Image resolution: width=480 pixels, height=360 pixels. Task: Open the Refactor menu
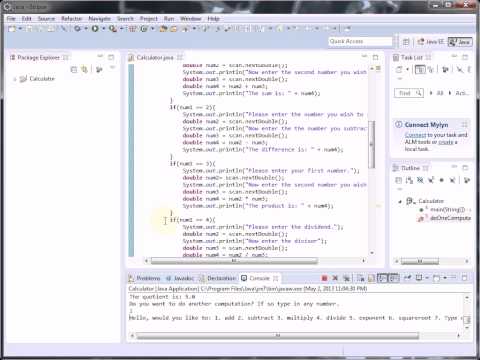[71, 19]
